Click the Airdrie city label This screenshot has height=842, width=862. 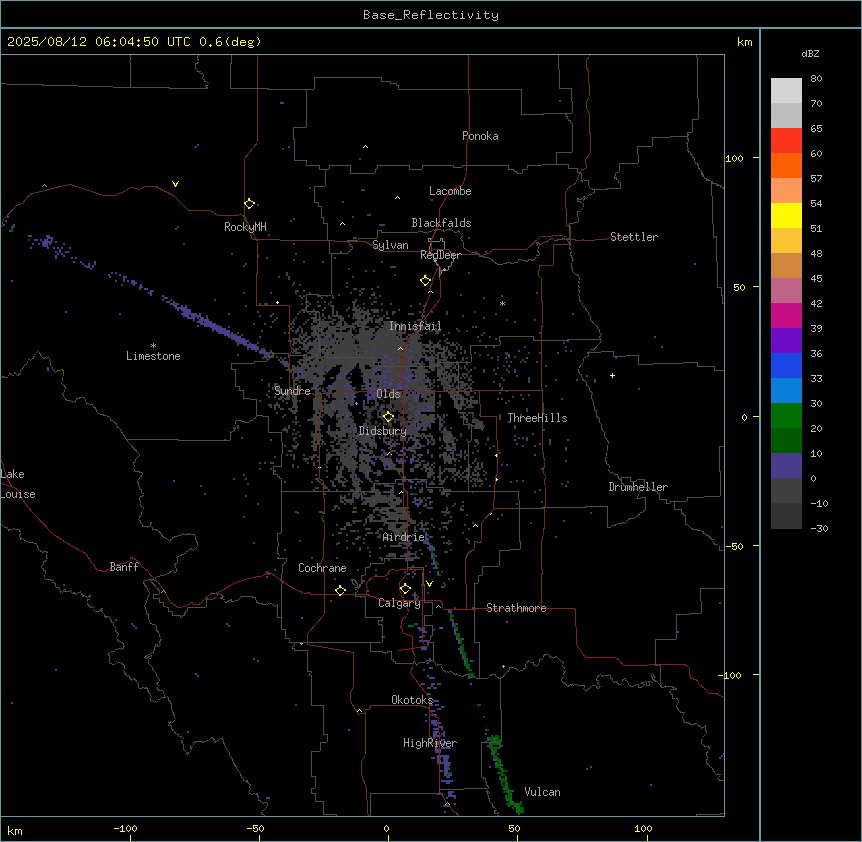(404, 537)
